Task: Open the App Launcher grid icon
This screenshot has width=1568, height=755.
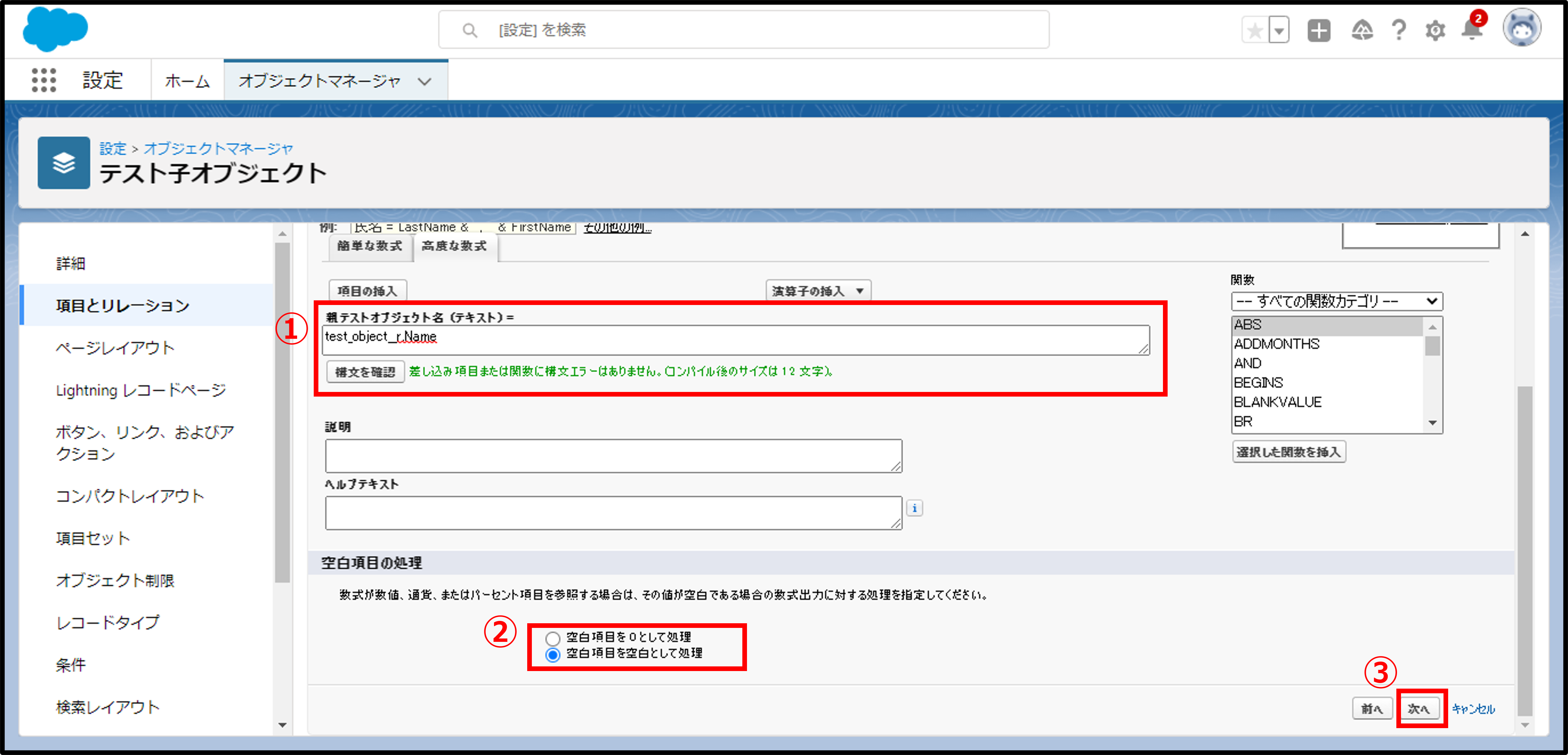Action: click(43, 80)
